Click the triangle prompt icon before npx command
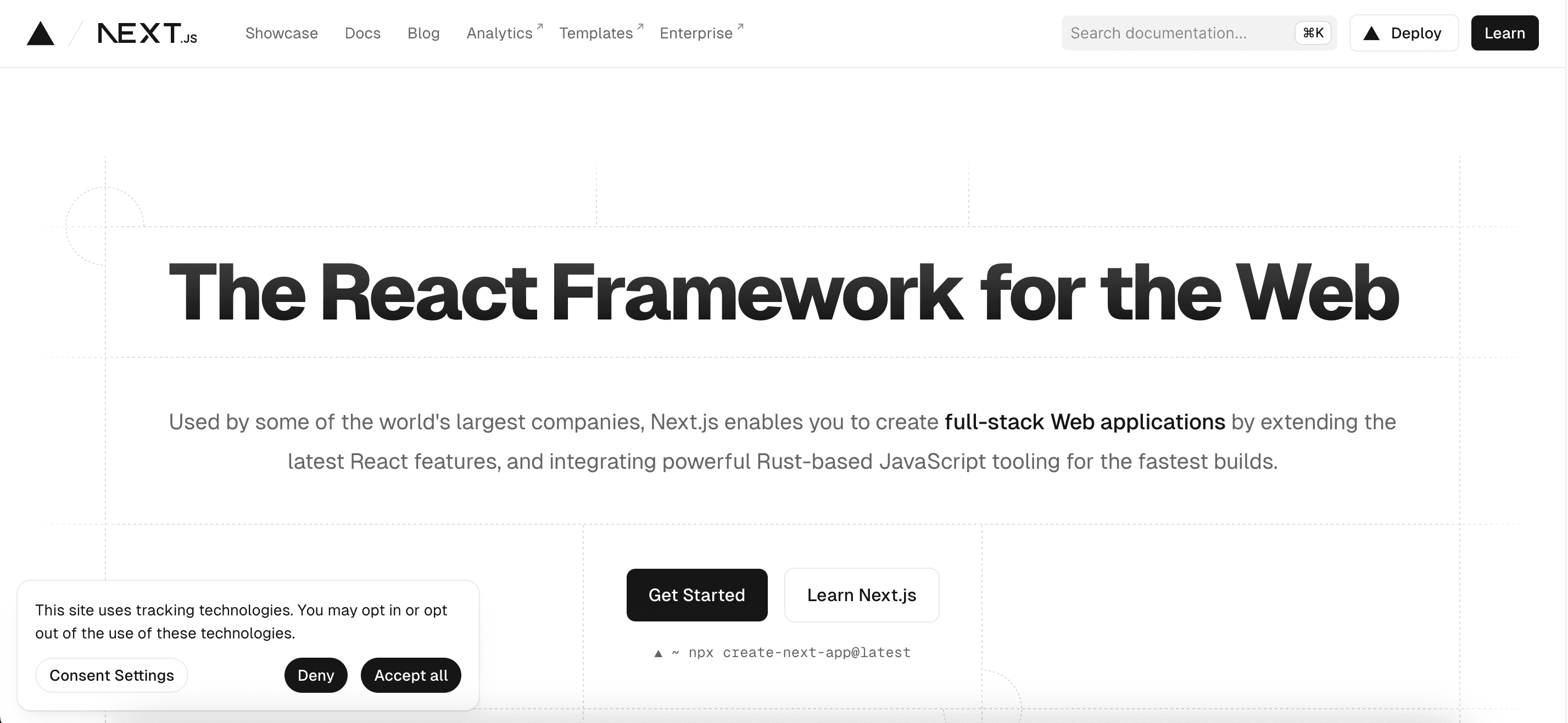Viewport: 1568px width, 723px height. tap(658, 652)
